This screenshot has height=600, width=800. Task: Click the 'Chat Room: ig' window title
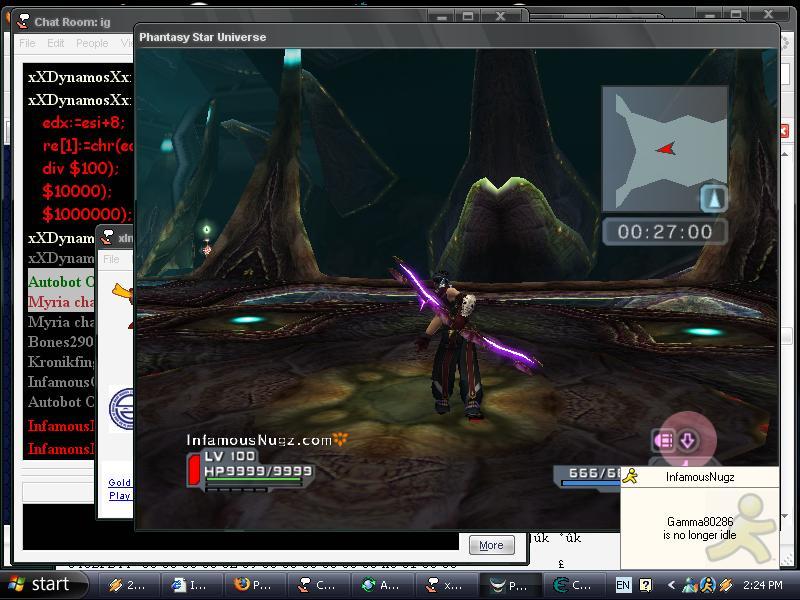(x=72, y=22)
